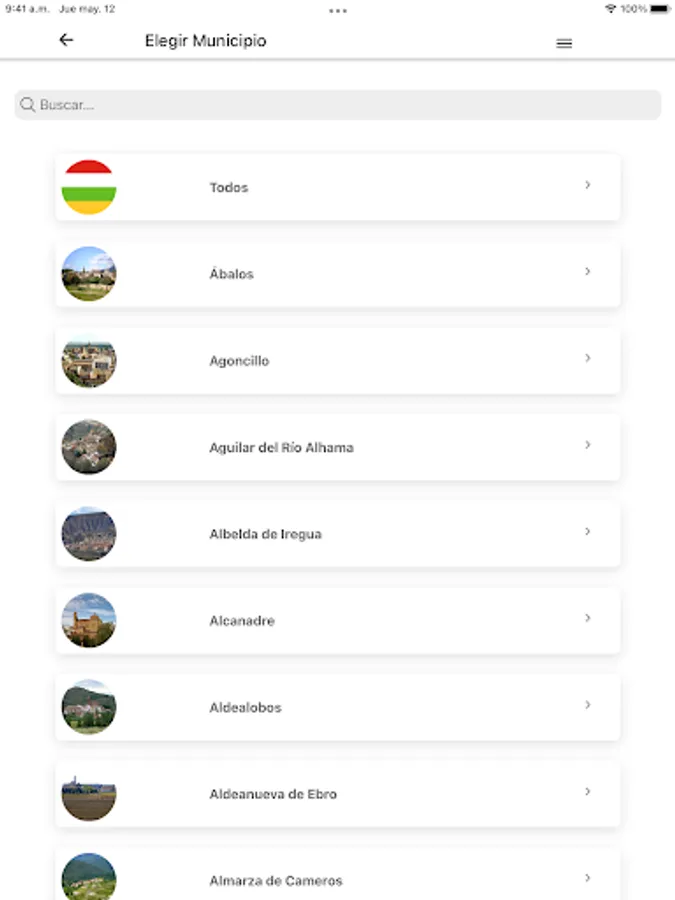This screenshot has width=675, height=900.
Task: Expand the Albelda de Iregua chevron
Action: [587, 532]
